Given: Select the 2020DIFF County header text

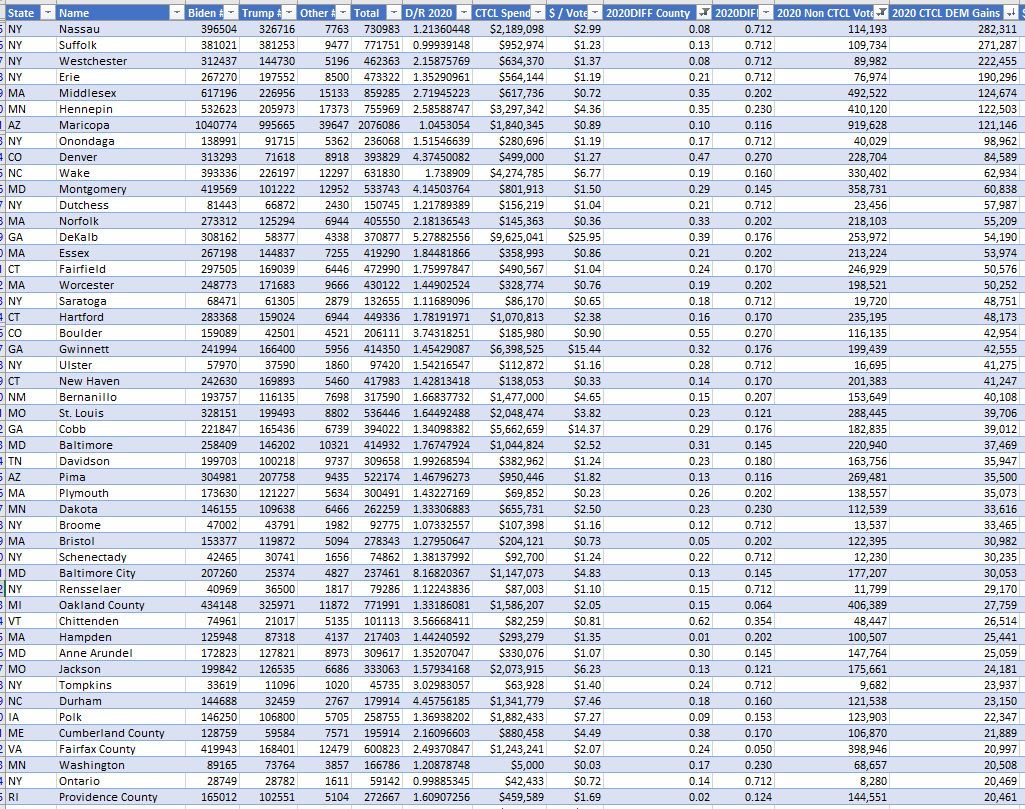Looking at the screenshot, I should pos(648,13).
